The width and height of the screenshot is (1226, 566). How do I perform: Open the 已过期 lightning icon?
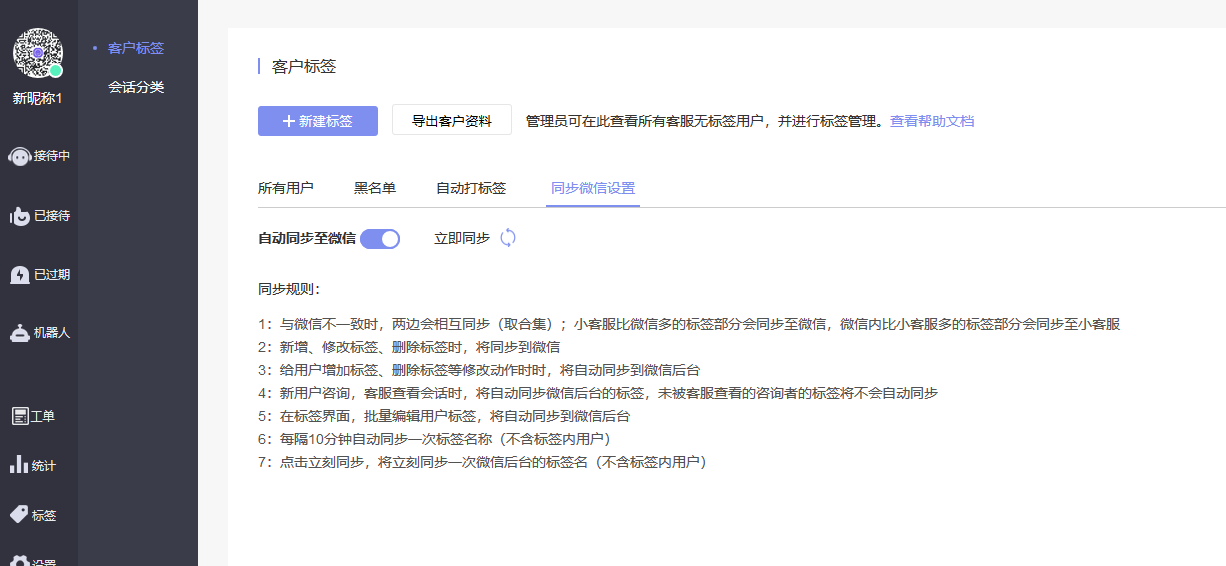click(19, 274)
